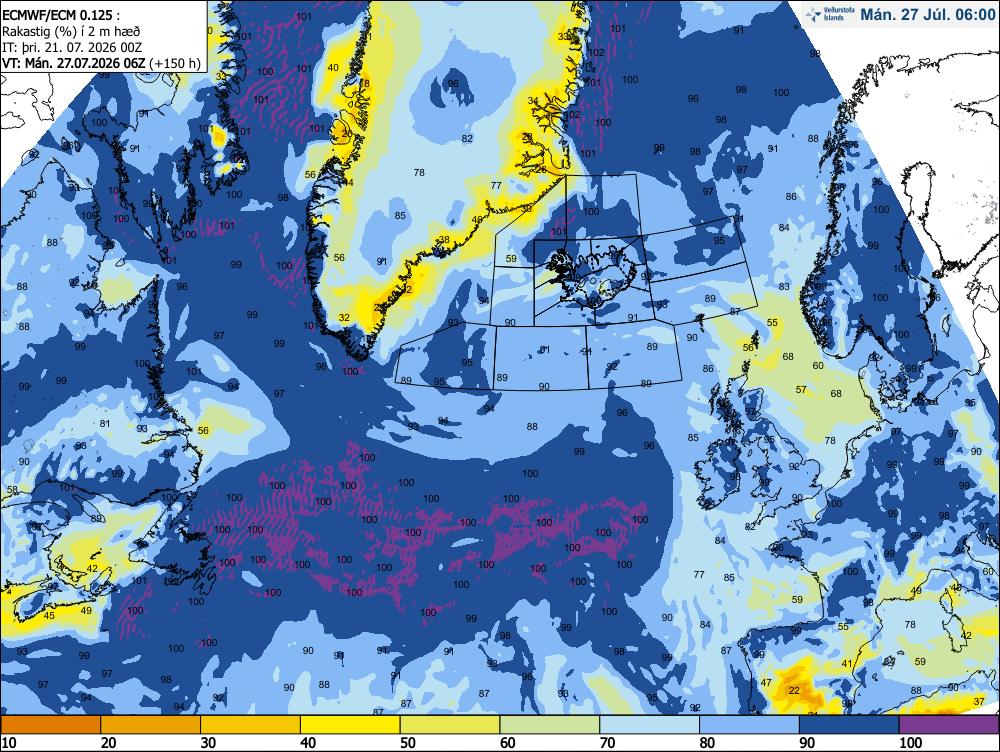The width and height of the screenshot is (1000, 752).
Task: Click the humidity value '47' over Spain
Action: tap(766, 682)
